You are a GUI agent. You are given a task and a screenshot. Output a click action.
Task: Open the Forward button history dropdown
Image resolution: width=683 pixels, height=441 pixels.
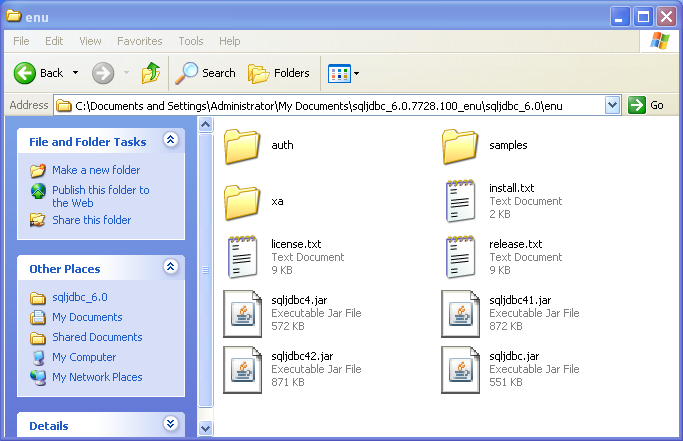[126, 73]
